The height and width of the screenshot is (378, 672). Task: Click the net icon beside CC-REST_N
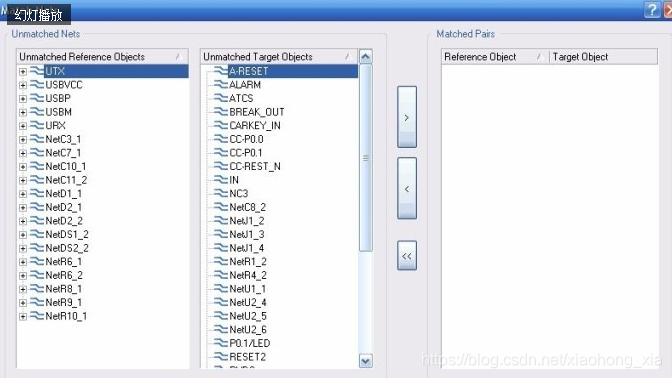click(x=221, y=166)
